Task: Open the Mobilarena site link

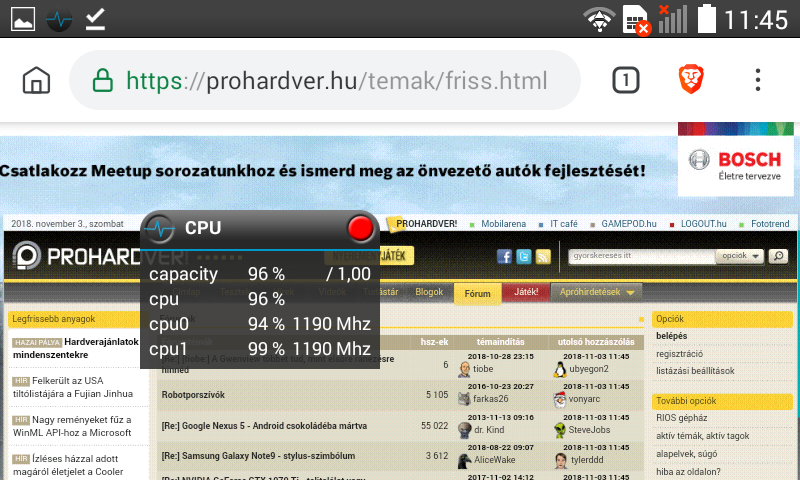Action: [x=503, y=224]
